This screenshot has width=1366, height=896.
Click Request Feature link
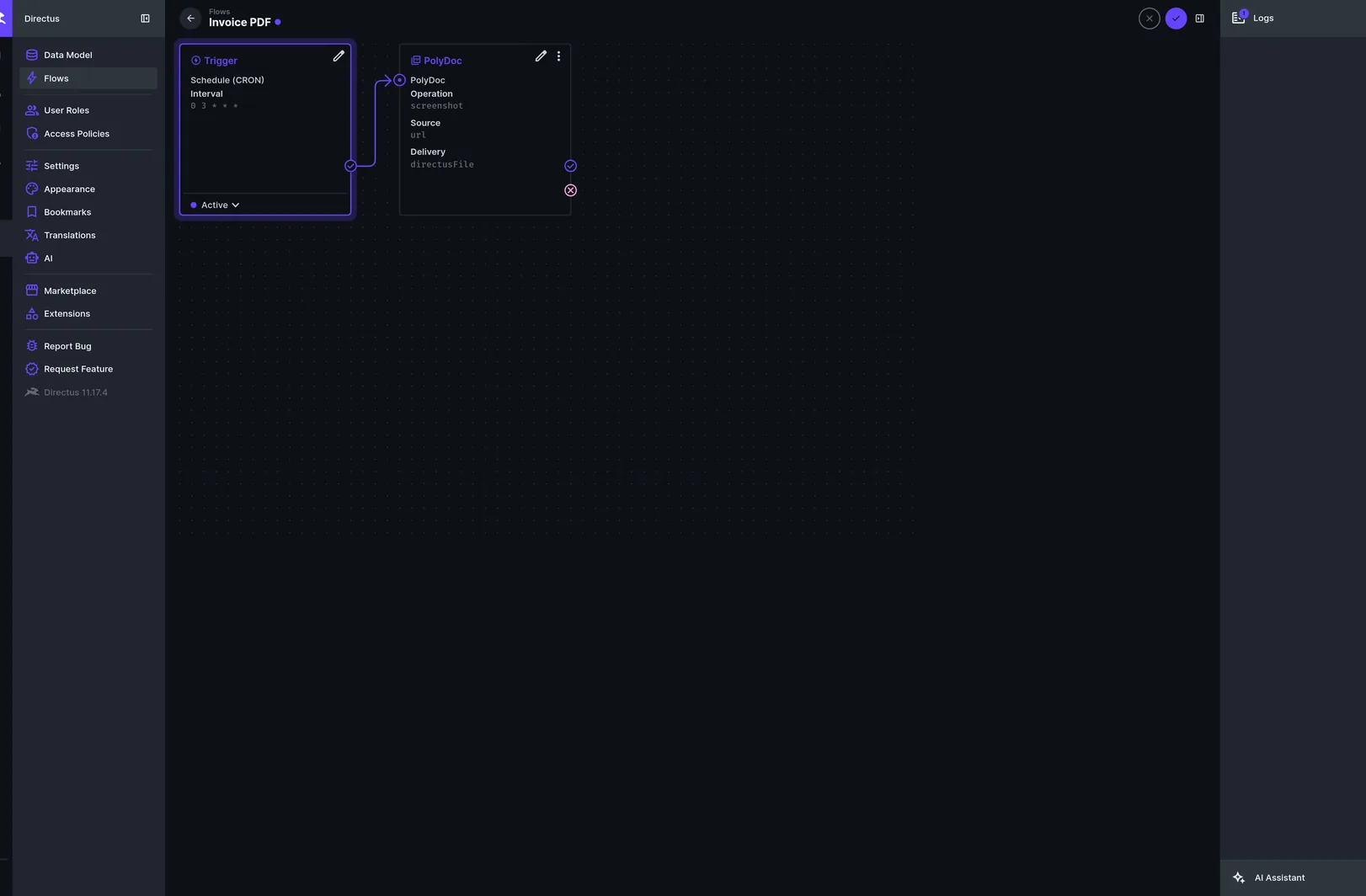[x=88, y=369]
